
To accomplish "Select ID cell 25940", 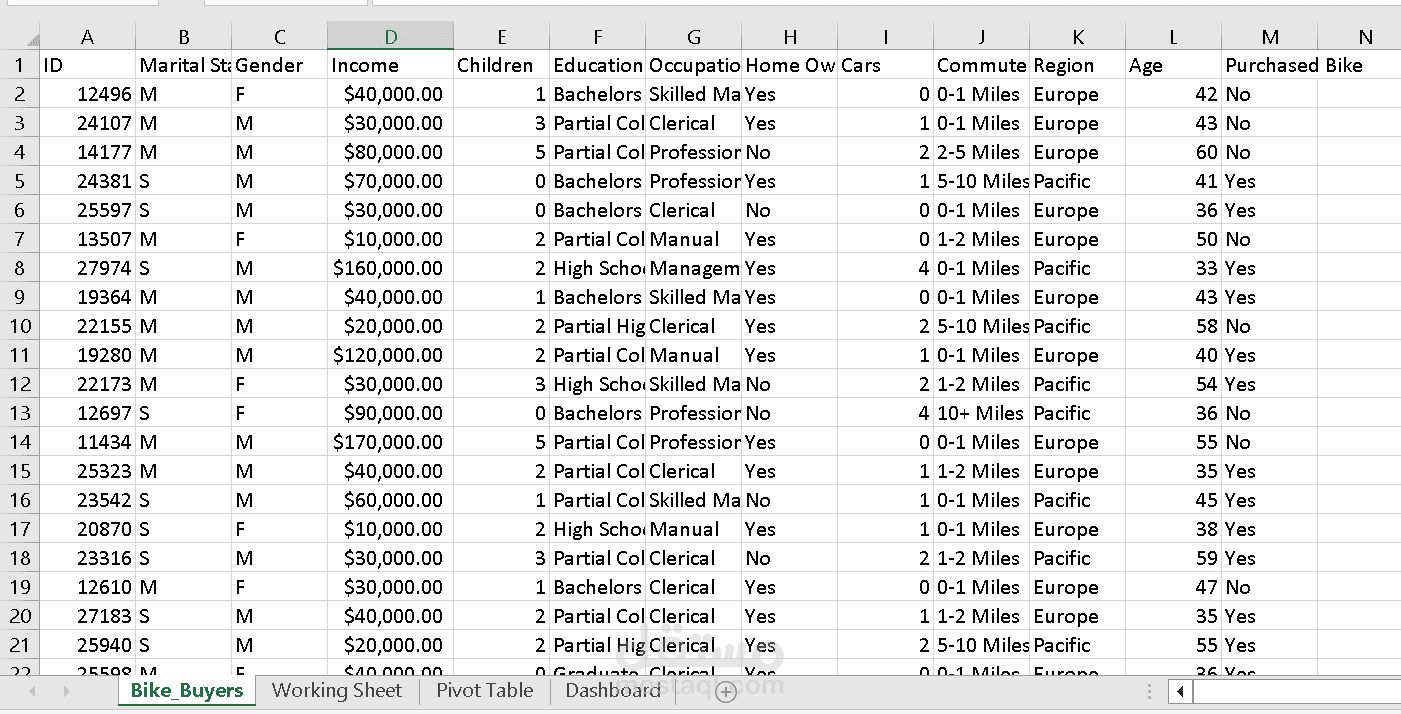I will (88, 645).
